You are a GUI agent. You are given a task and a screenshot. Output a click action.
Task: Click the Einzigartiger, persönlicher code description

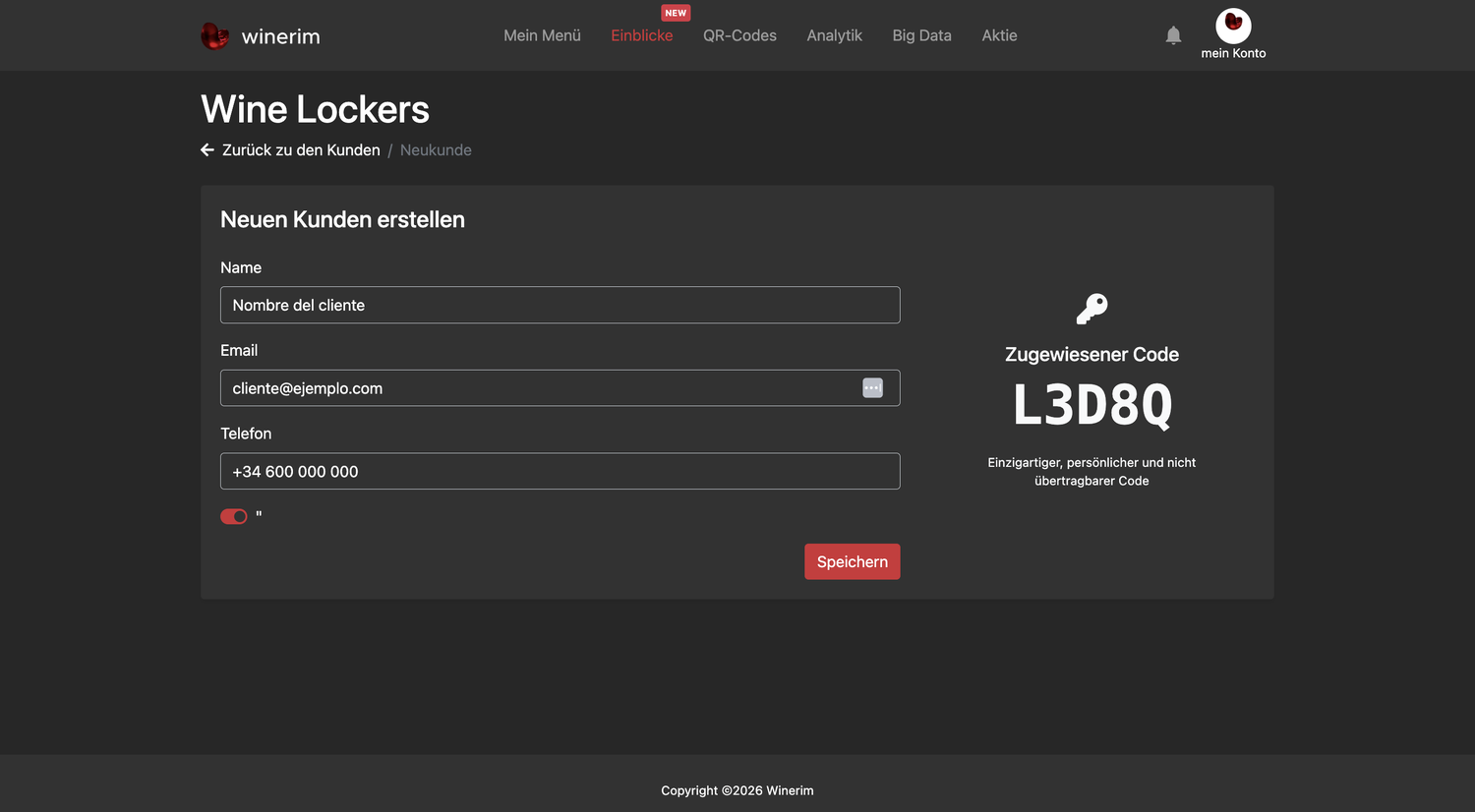pos(1091,472)
